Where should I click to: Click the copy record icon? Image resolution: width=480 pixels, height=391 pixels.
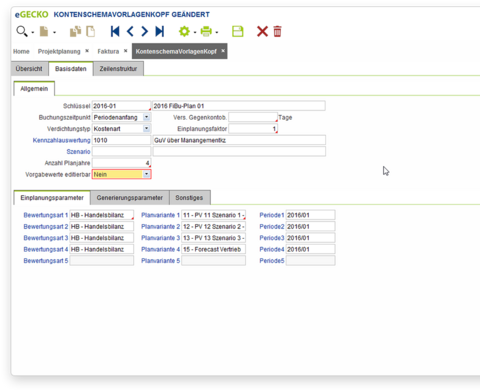click(75, 31)
